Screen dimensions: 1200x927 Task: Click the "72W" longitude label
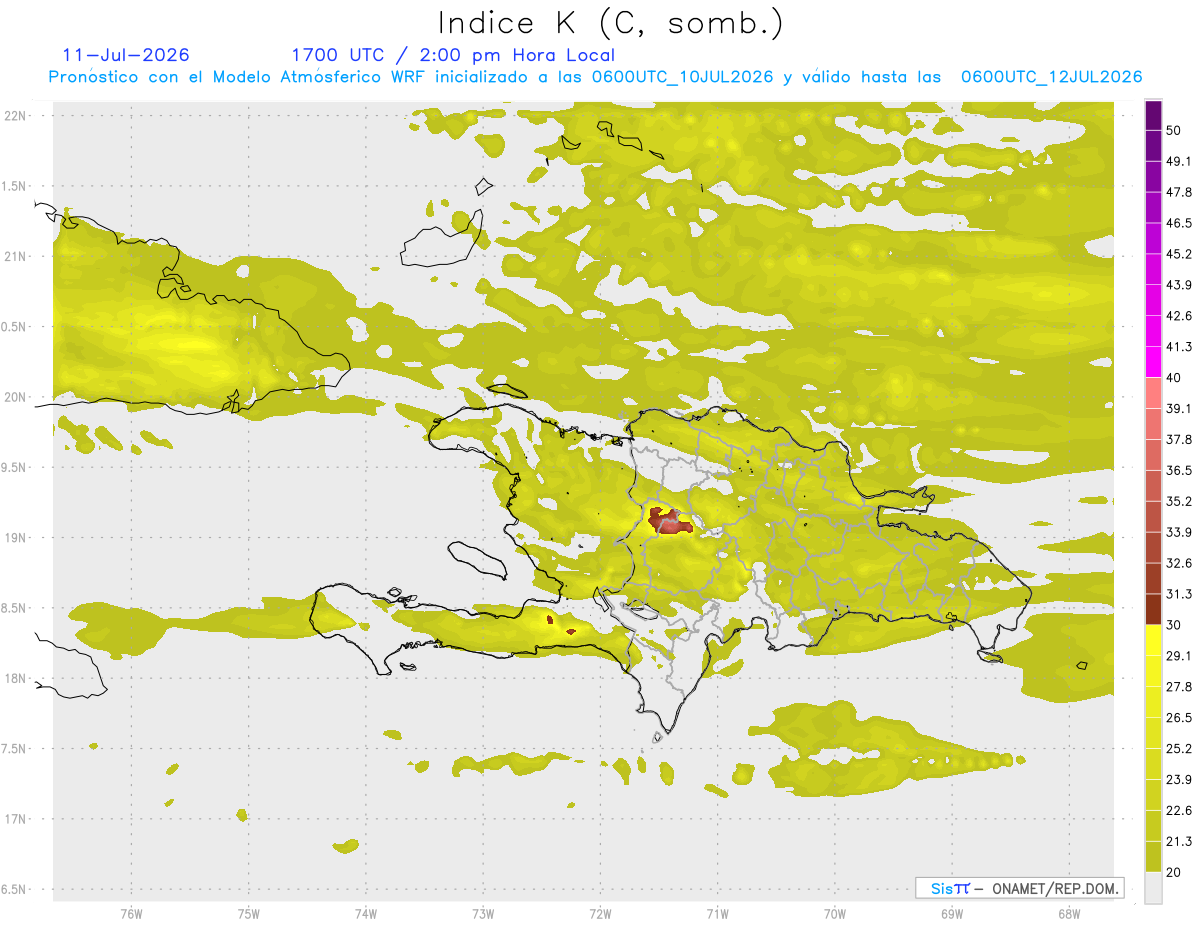tap(600, 913)
